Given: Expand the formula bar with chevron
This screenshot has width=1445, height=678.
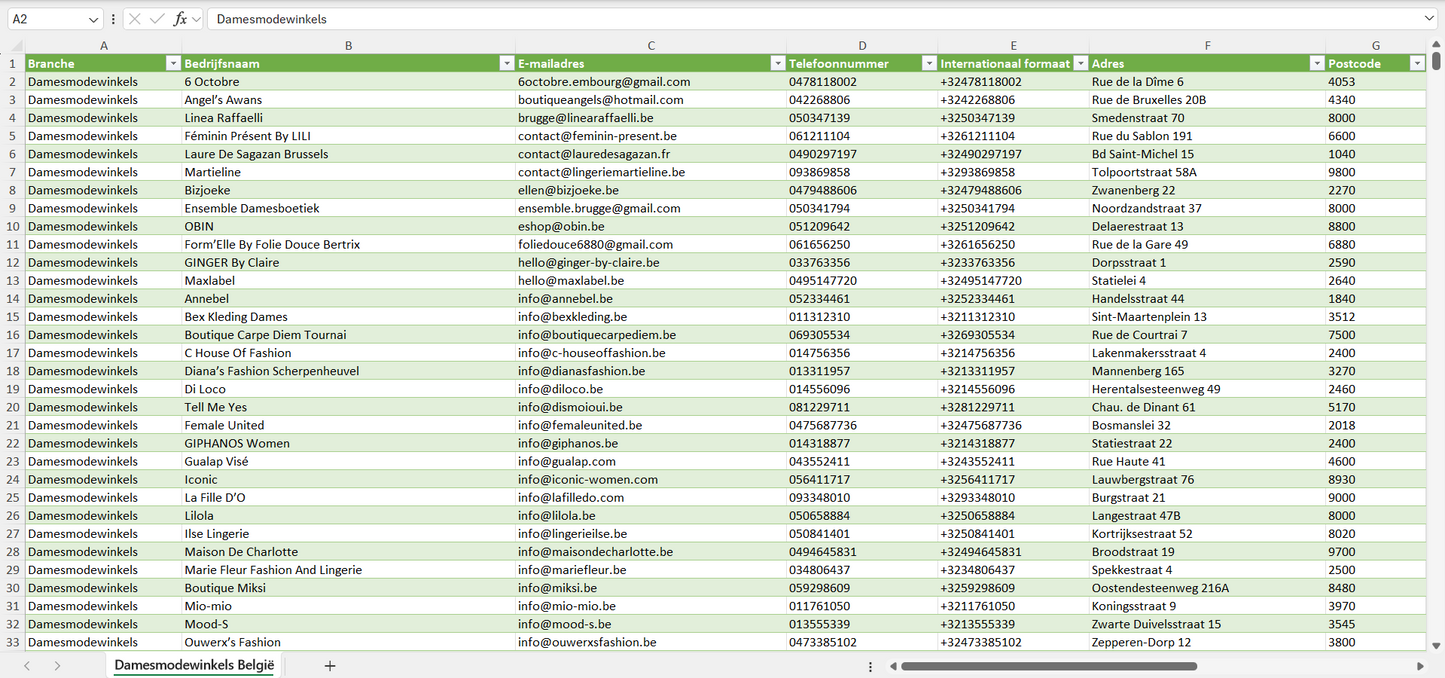Looking at the screenshot, I should pyautogui.click(x=1429, y=19).
